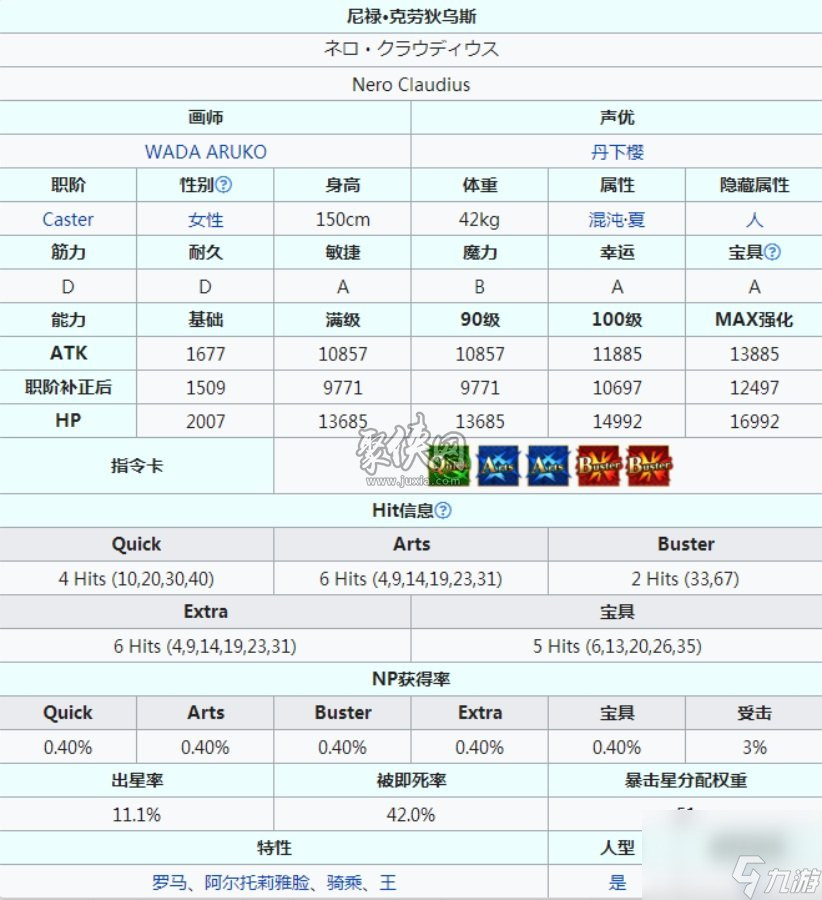The width and height of the screenshot is (822, 900).
Task: Click the 职阶补正后 row label
Action: click(x=68, y=387)
